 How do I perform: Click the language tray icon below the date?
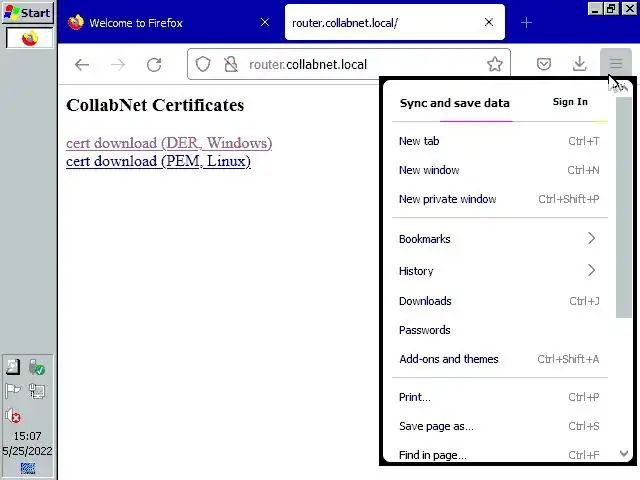click(28, 468)
